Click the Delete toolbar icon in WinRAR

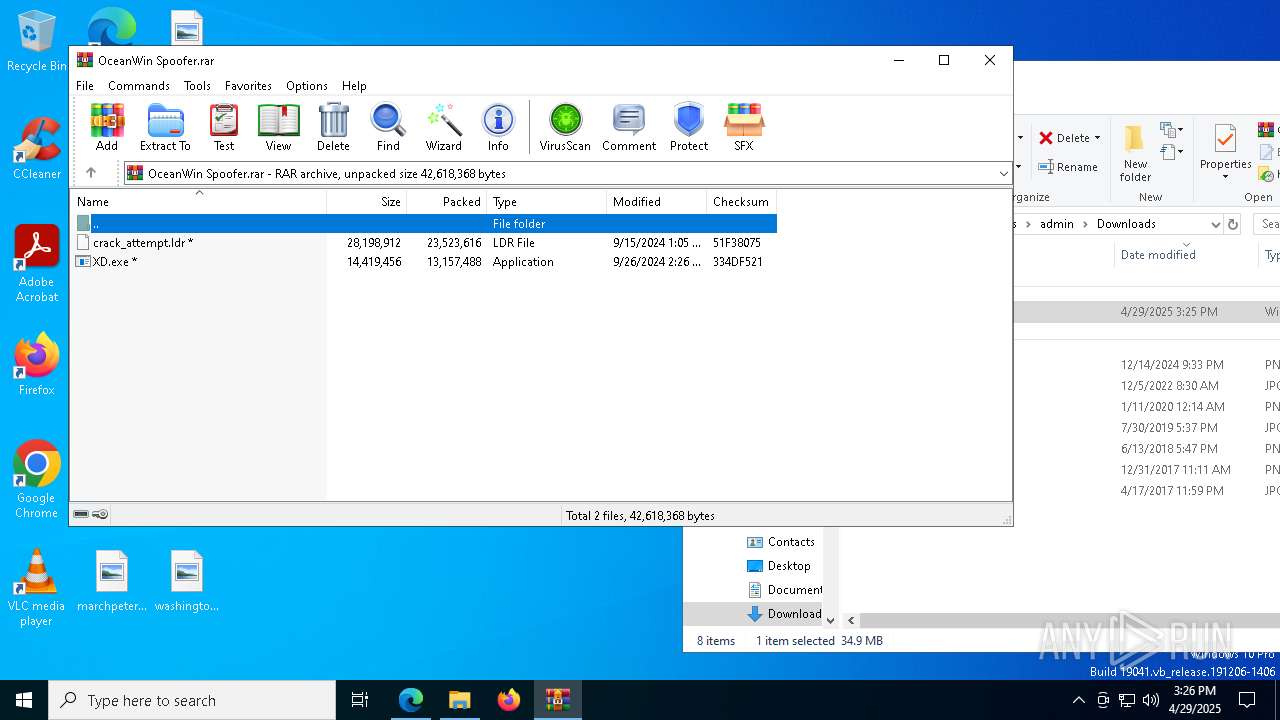(333, 127)
